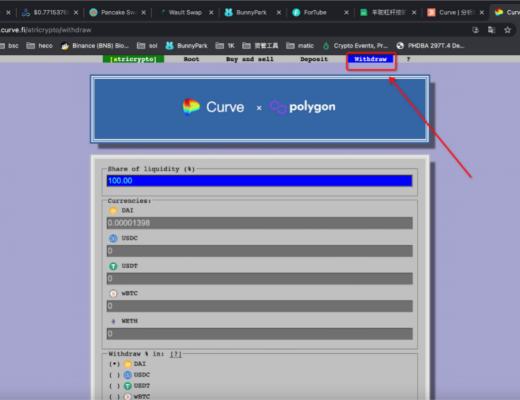Select USDT radio under Withdraw % in
This screenshot has height=400, width=520.
point(114,386)
